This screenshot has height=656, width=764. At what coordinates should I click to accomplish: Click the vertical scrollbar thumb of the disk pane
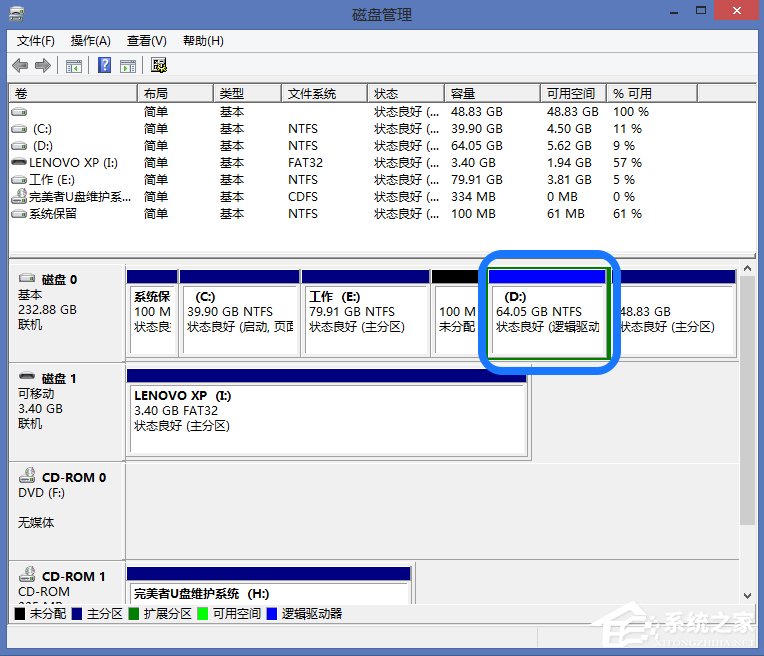pos(747,401)
